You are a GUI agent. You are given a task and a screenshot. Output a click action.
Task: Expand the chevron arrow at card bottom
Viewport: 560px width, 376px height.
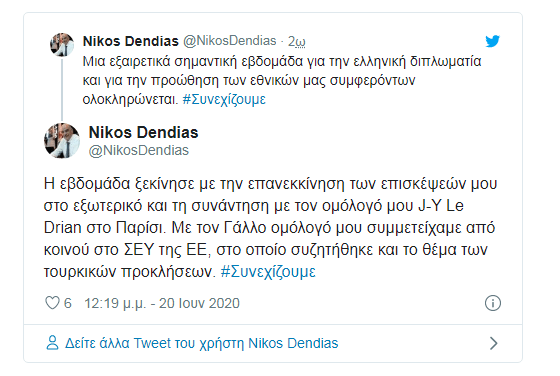(x=494, y=343)
